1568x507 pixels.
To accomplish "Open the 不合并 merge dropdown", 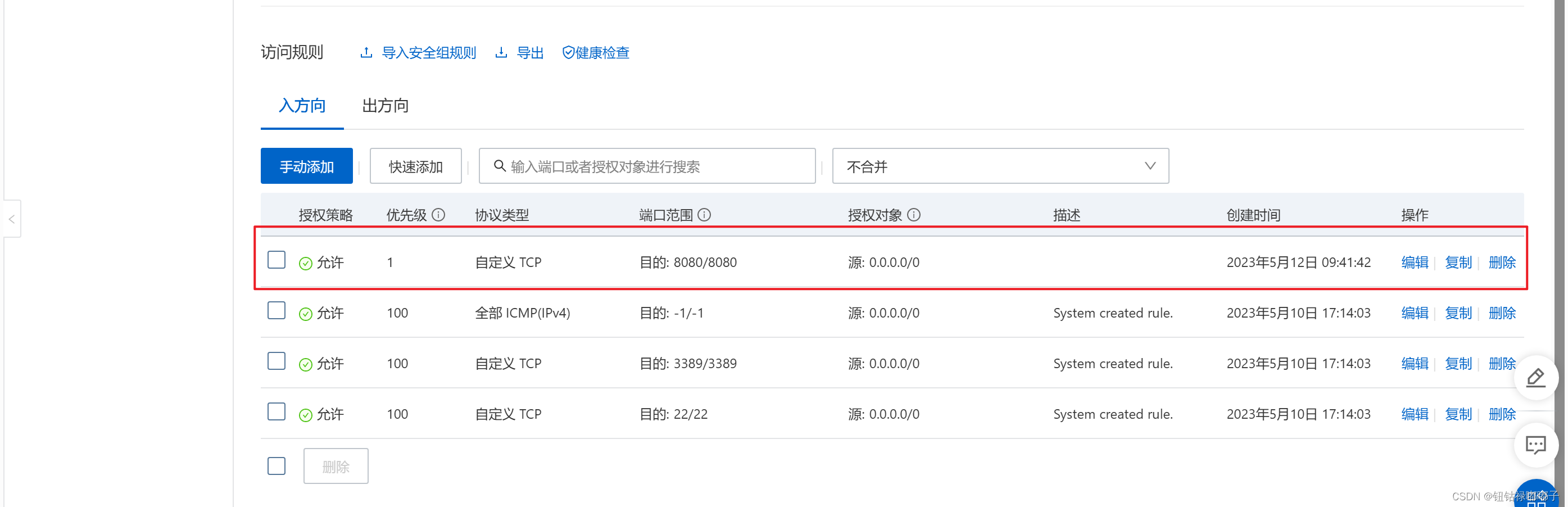I will pos(1000,166).
